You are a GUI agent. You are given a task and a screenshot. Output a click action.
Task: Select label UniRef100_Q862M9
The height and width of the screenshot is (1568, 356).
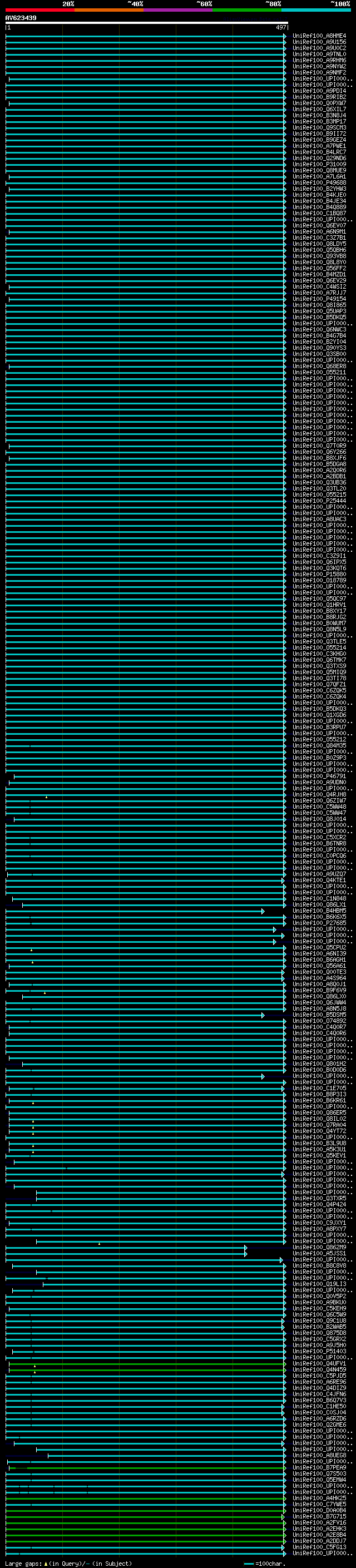pyautogui.click(x=319, y=1247)
